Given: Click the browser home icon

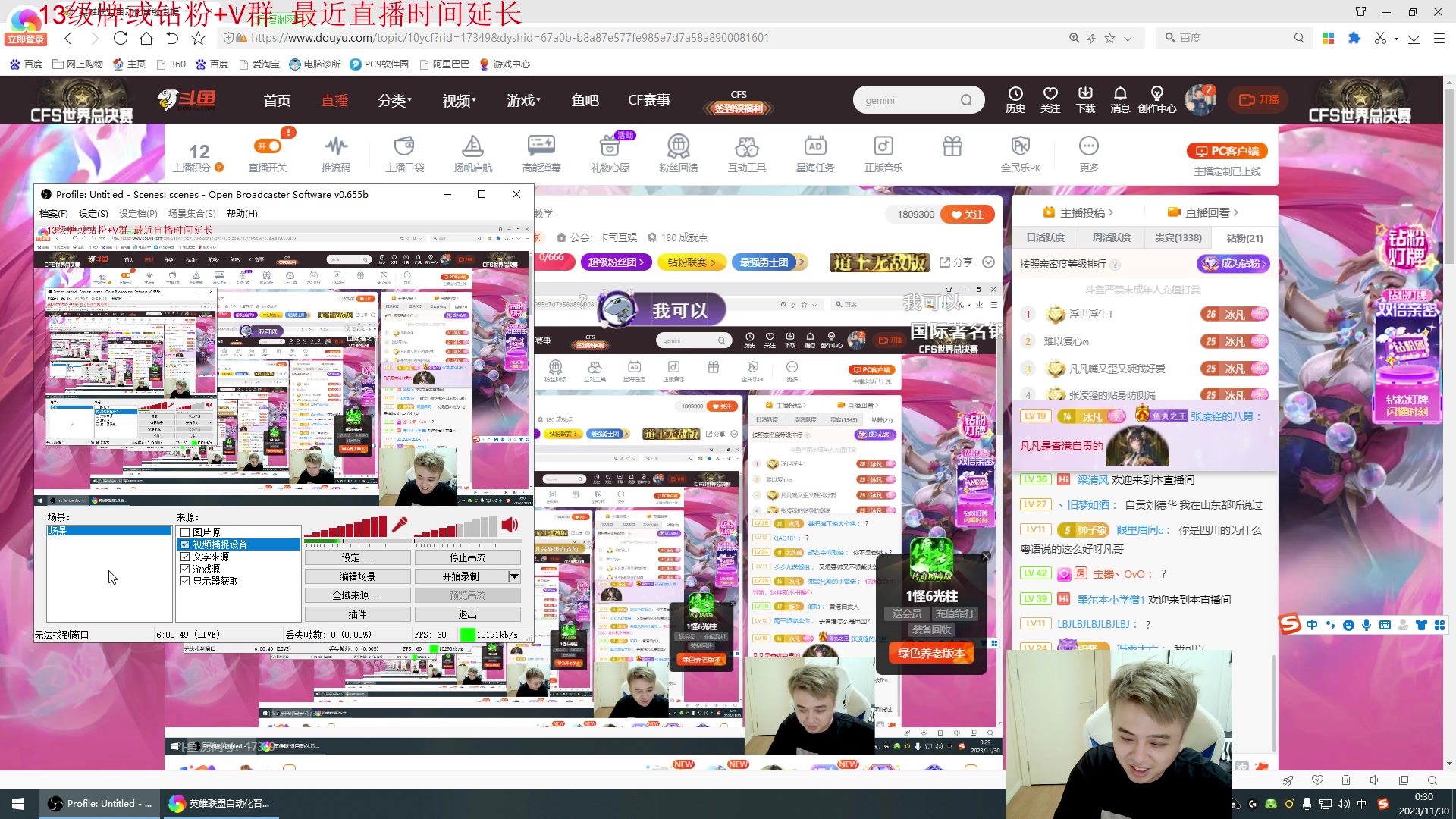Looking at the screenshot, I should pyautogui.click(x=146, y=38).
